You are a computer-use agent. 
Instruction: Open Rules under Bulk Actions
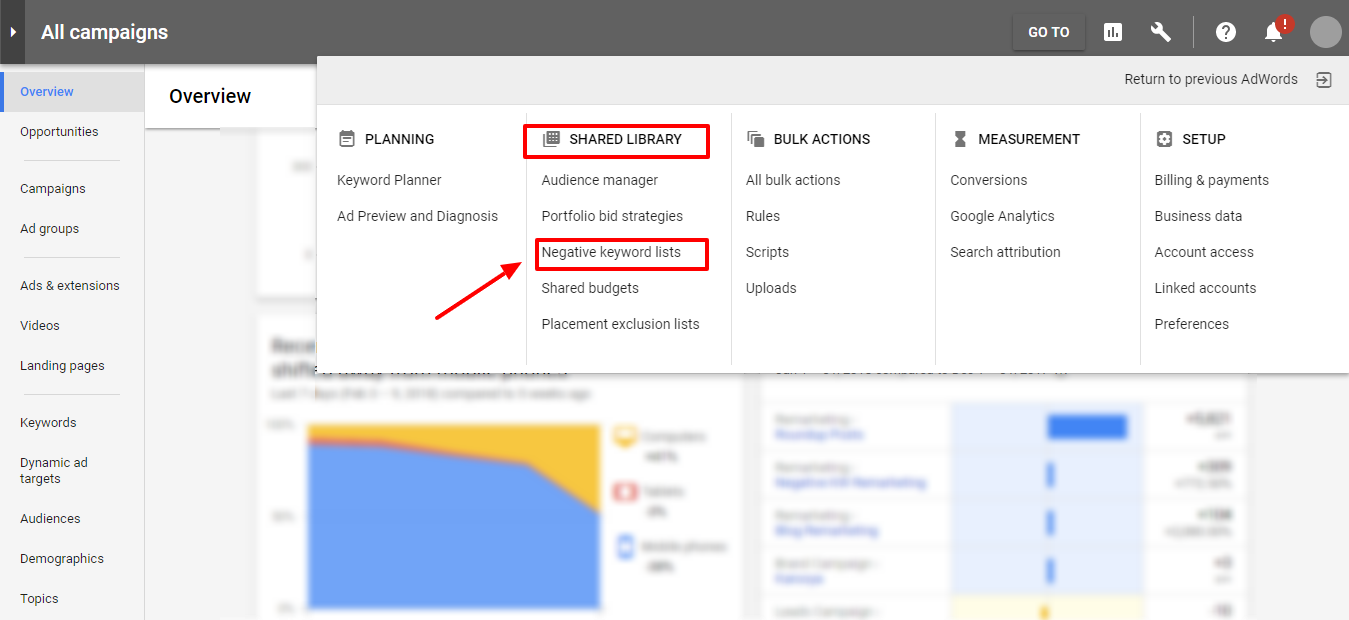point(763,216)
